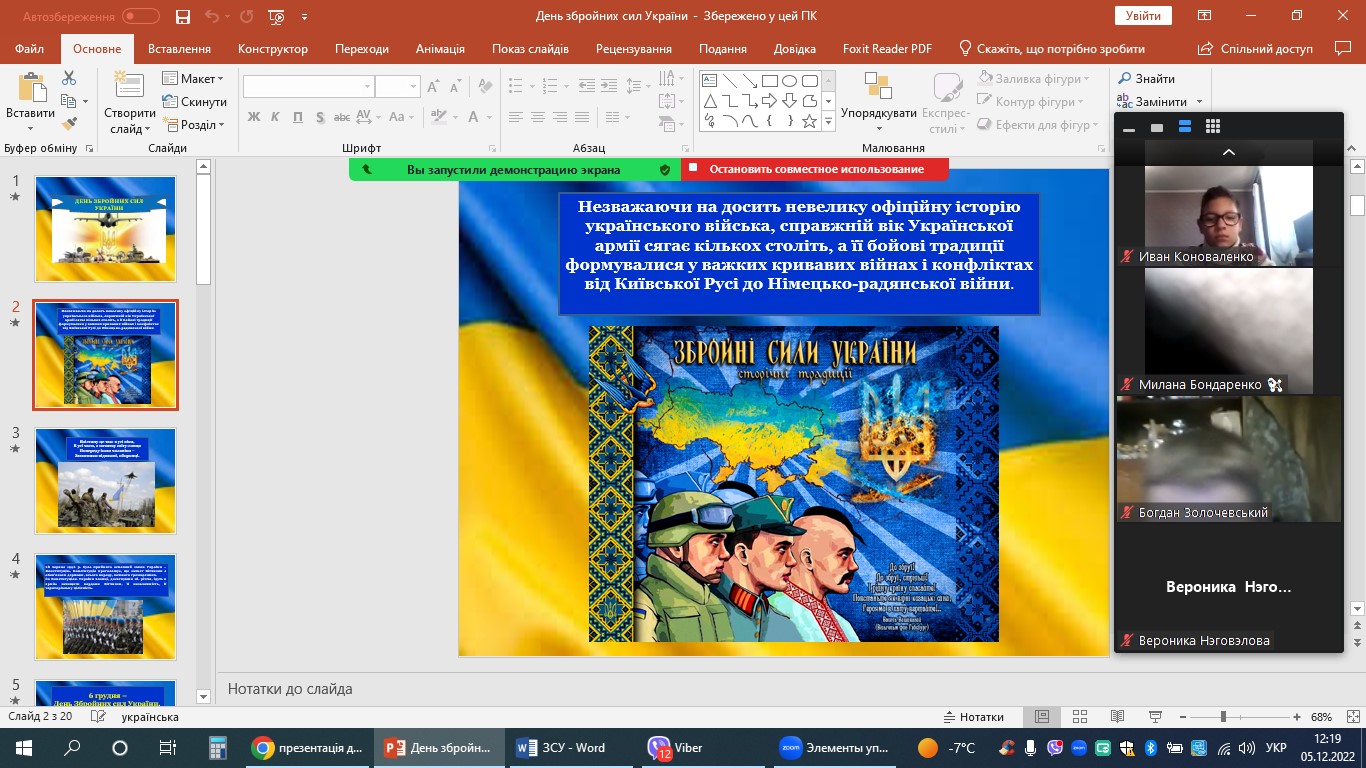Switch to the Анімація ribbon tab

coord(440,49)
